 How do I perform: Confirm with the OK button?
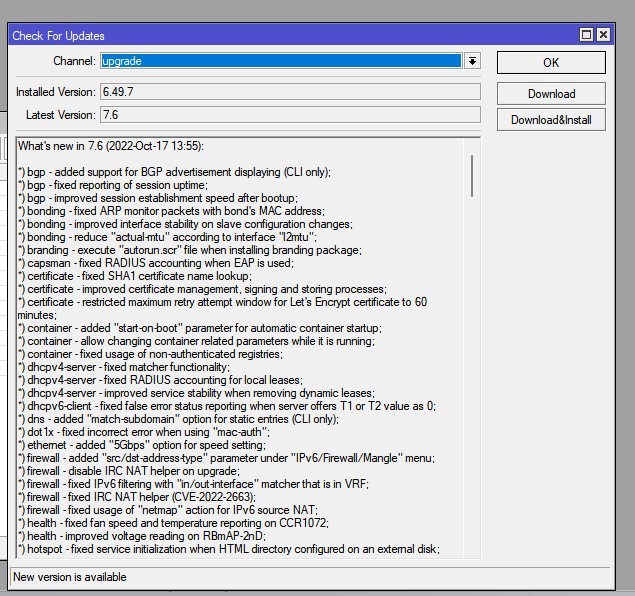(551, 63)
